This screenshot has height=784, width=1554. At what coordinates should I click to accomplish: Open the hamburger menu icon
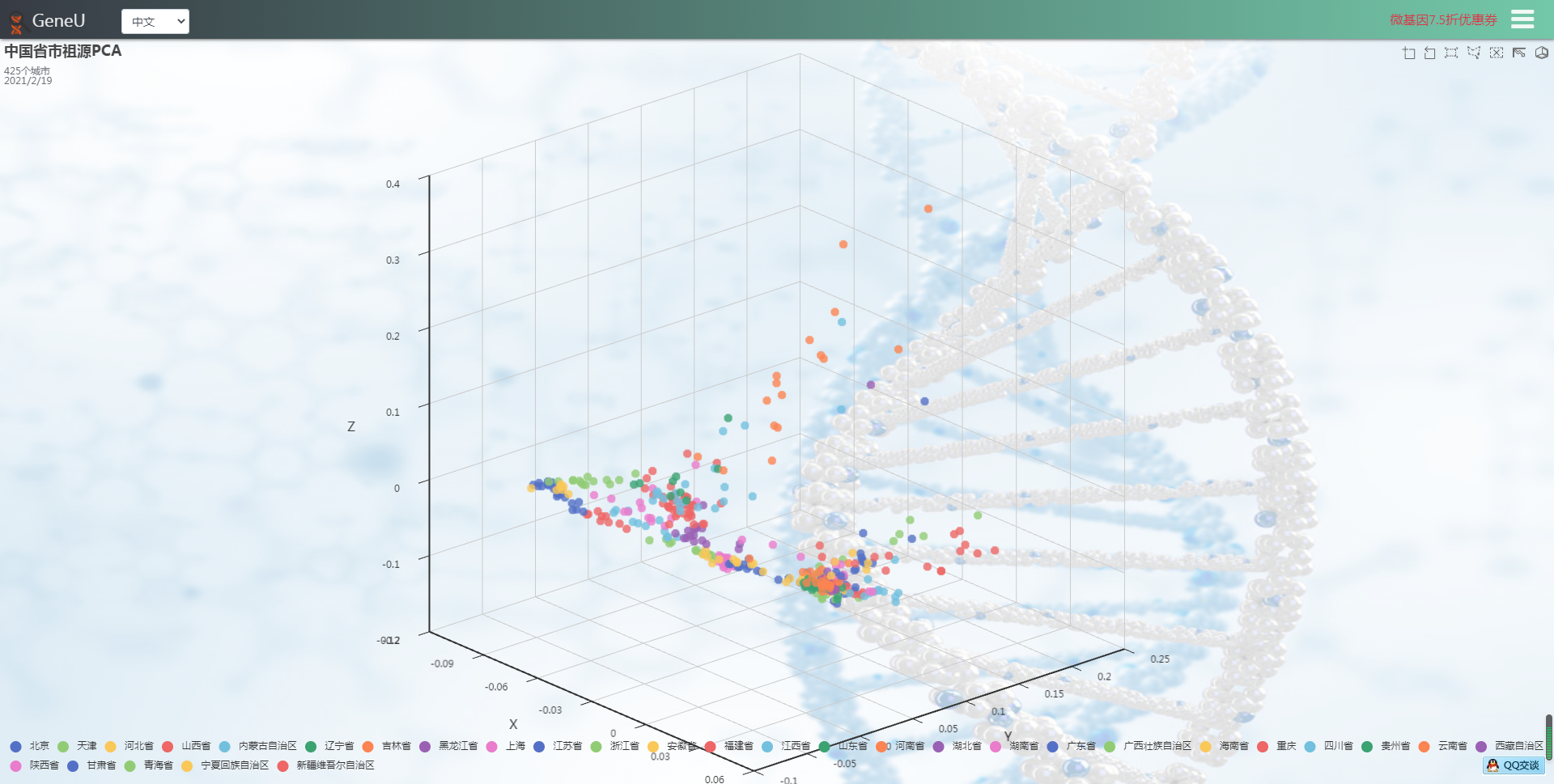click(x=1522, y=19)
